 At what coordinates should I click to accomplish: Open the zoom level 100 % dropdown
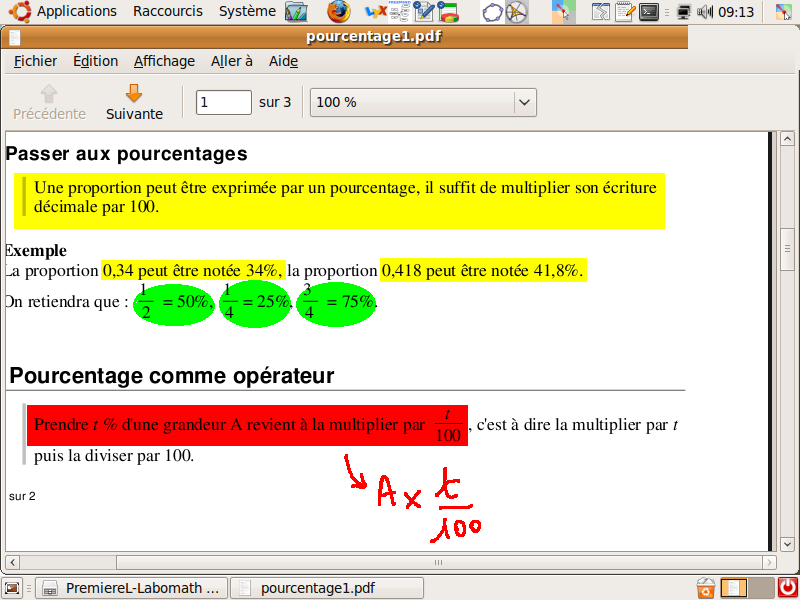[424, 102]
